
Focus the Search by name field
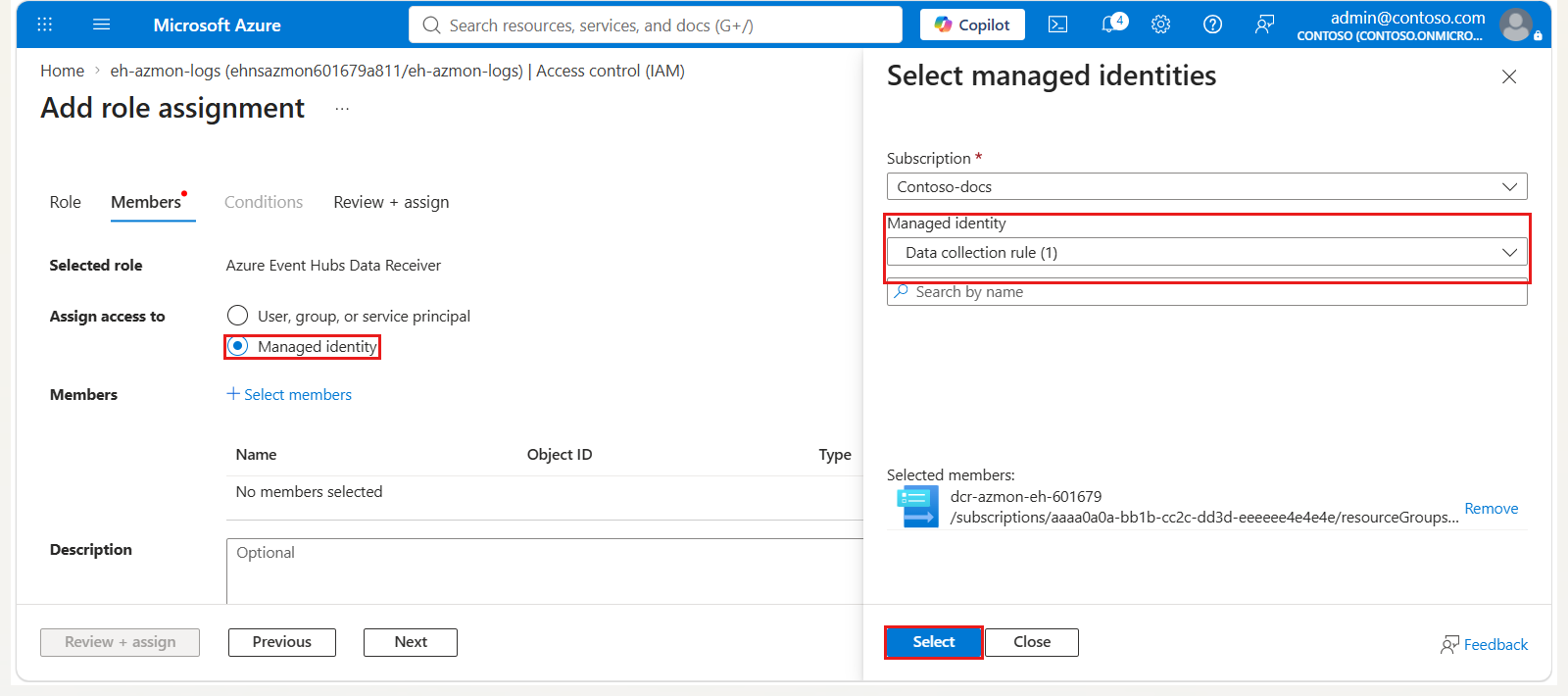1207,292
